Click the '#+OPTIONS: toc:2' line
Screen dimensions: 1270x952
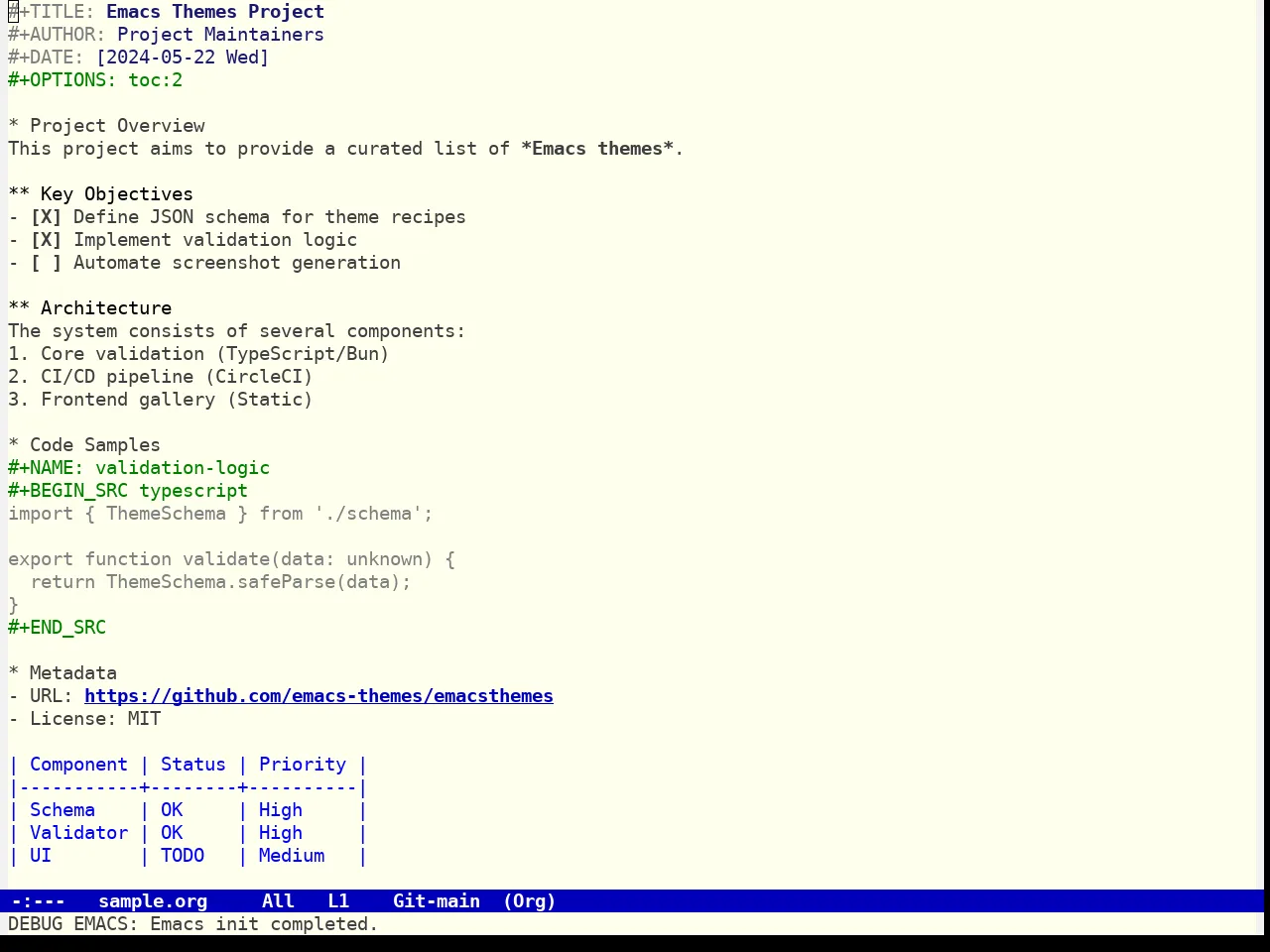[x=95, y=80]
